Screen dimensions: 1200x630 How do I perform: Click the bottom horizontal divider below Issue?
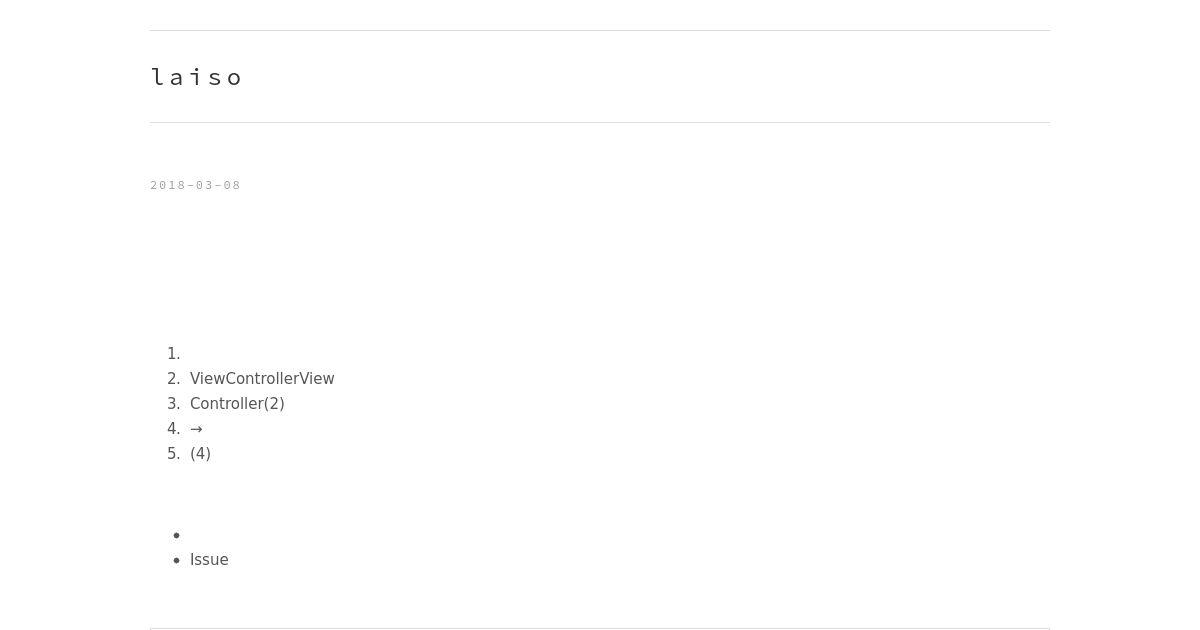[600, 628]
